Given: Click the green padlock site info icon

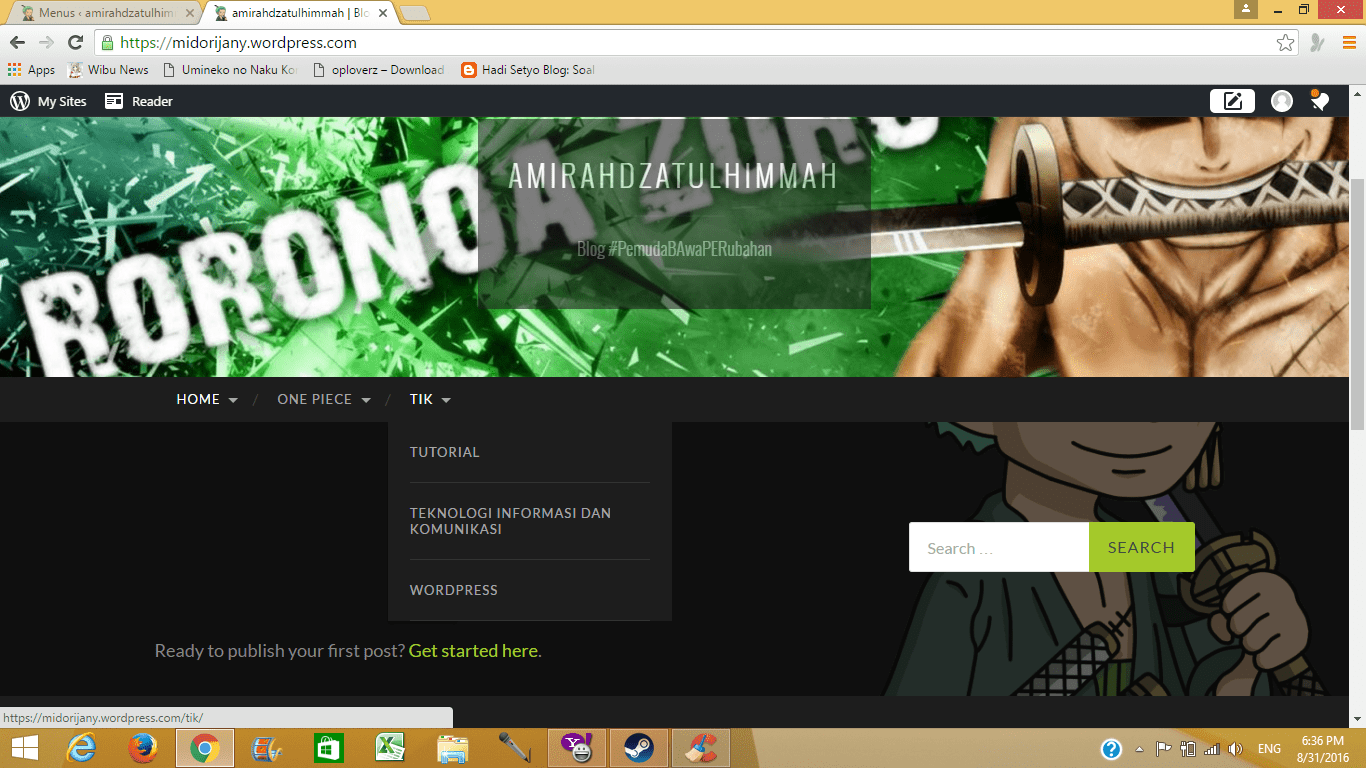Looking at the screenshot, I should pos(108,43).
